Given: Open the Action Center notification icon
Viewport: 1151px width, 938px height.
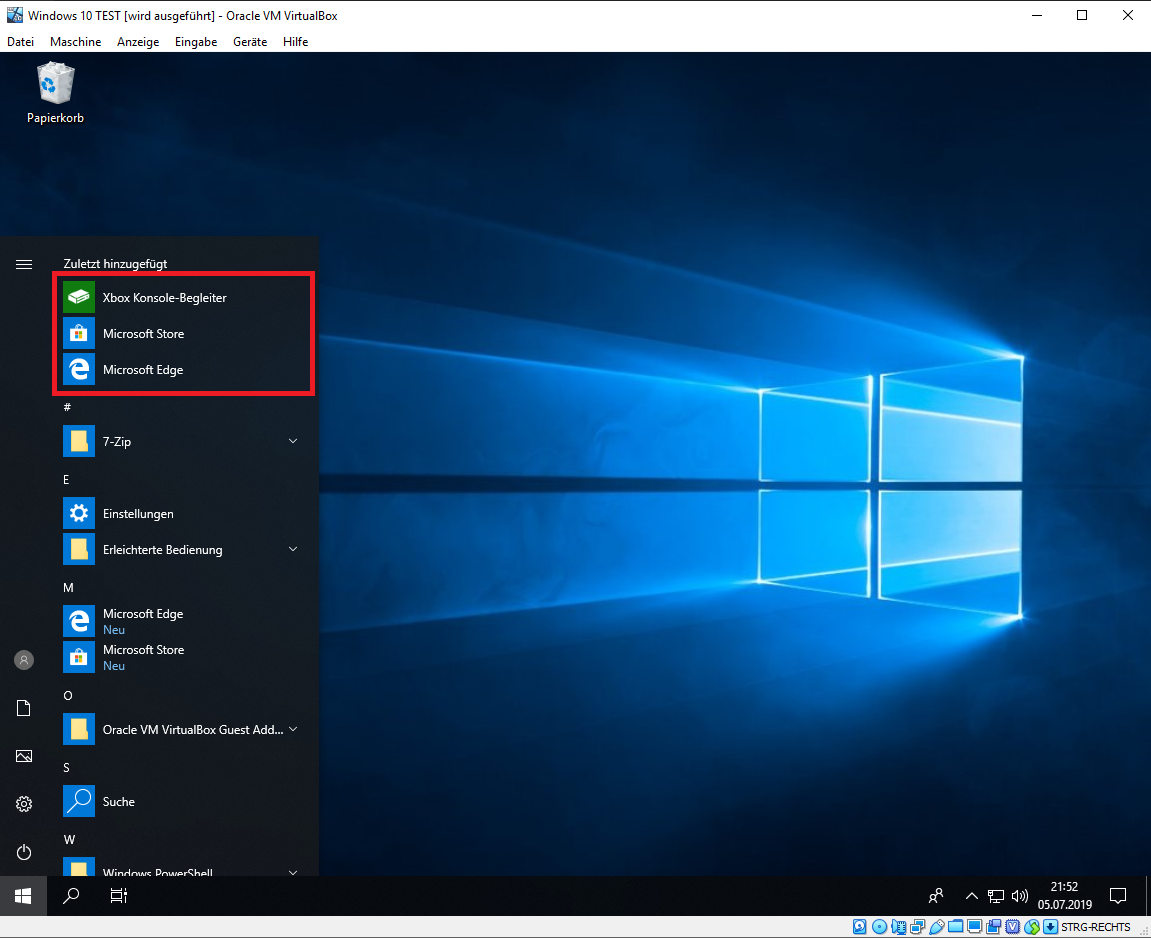Looking at the screenshot, I should (1118, 895).
